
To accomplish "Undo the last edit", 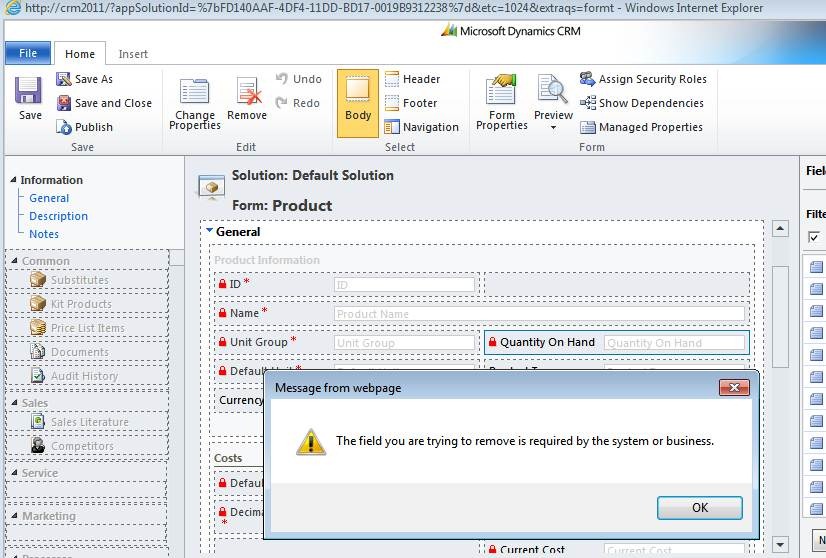I will 299,79.
